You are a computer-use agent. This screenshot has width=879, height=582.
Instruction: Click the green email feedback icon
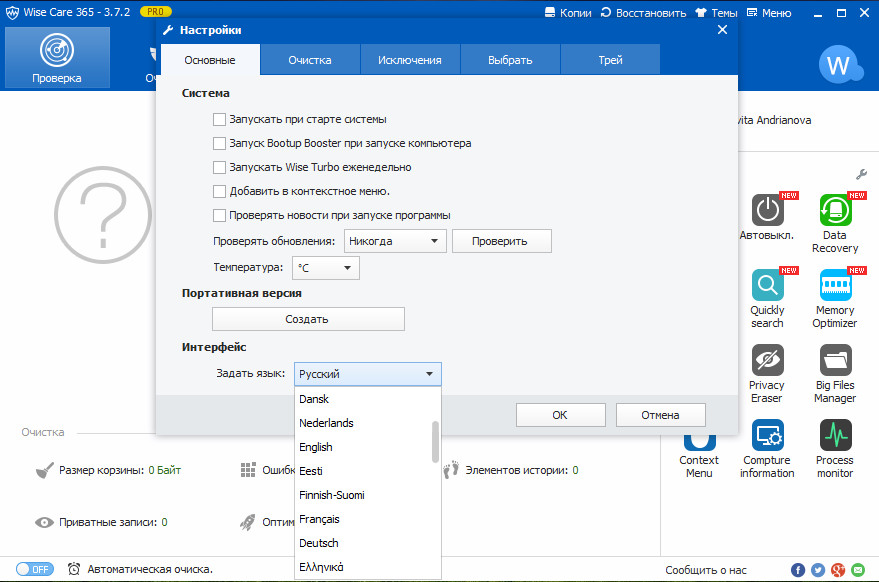[858, 570]
